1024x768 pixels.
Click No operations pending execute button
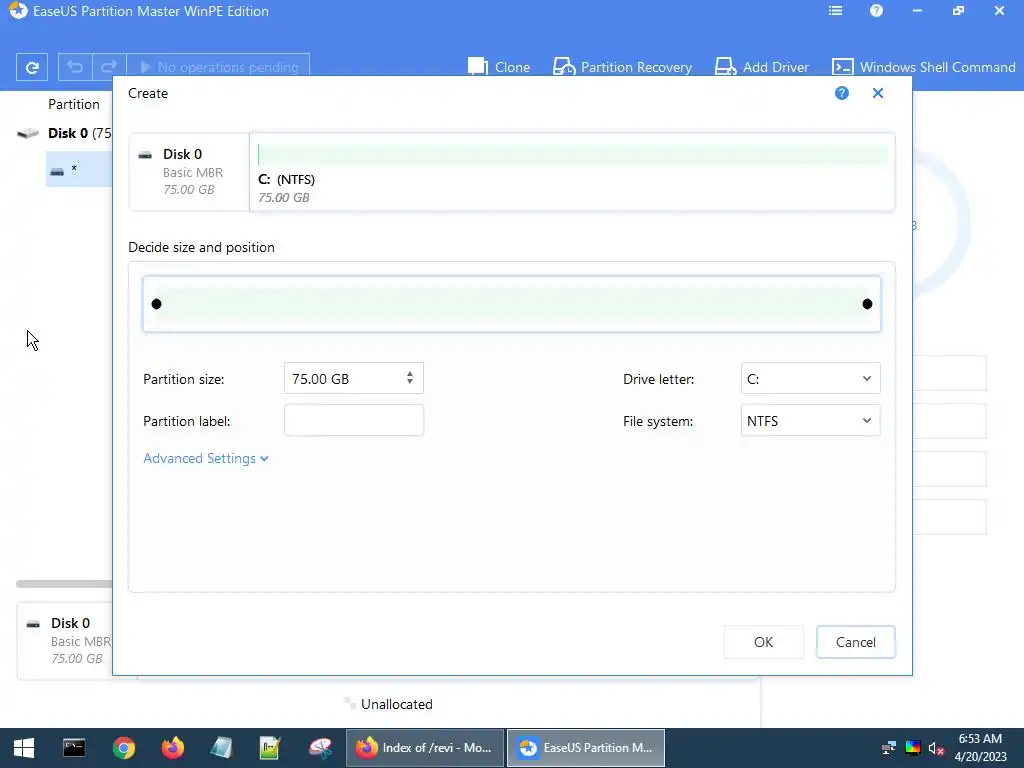tap(218, 67)
